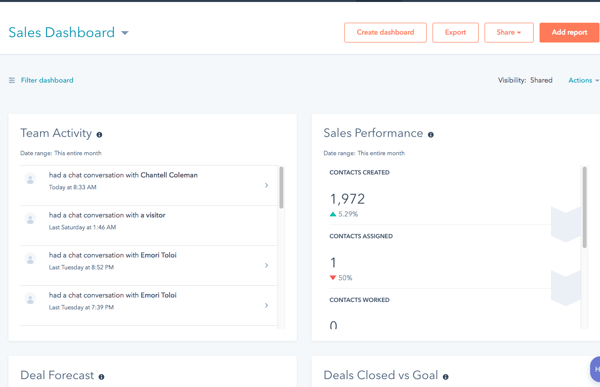Click the avatar icon on Chantell Coleman row
Screen dimensions: 600x387
tap(30, 178)
